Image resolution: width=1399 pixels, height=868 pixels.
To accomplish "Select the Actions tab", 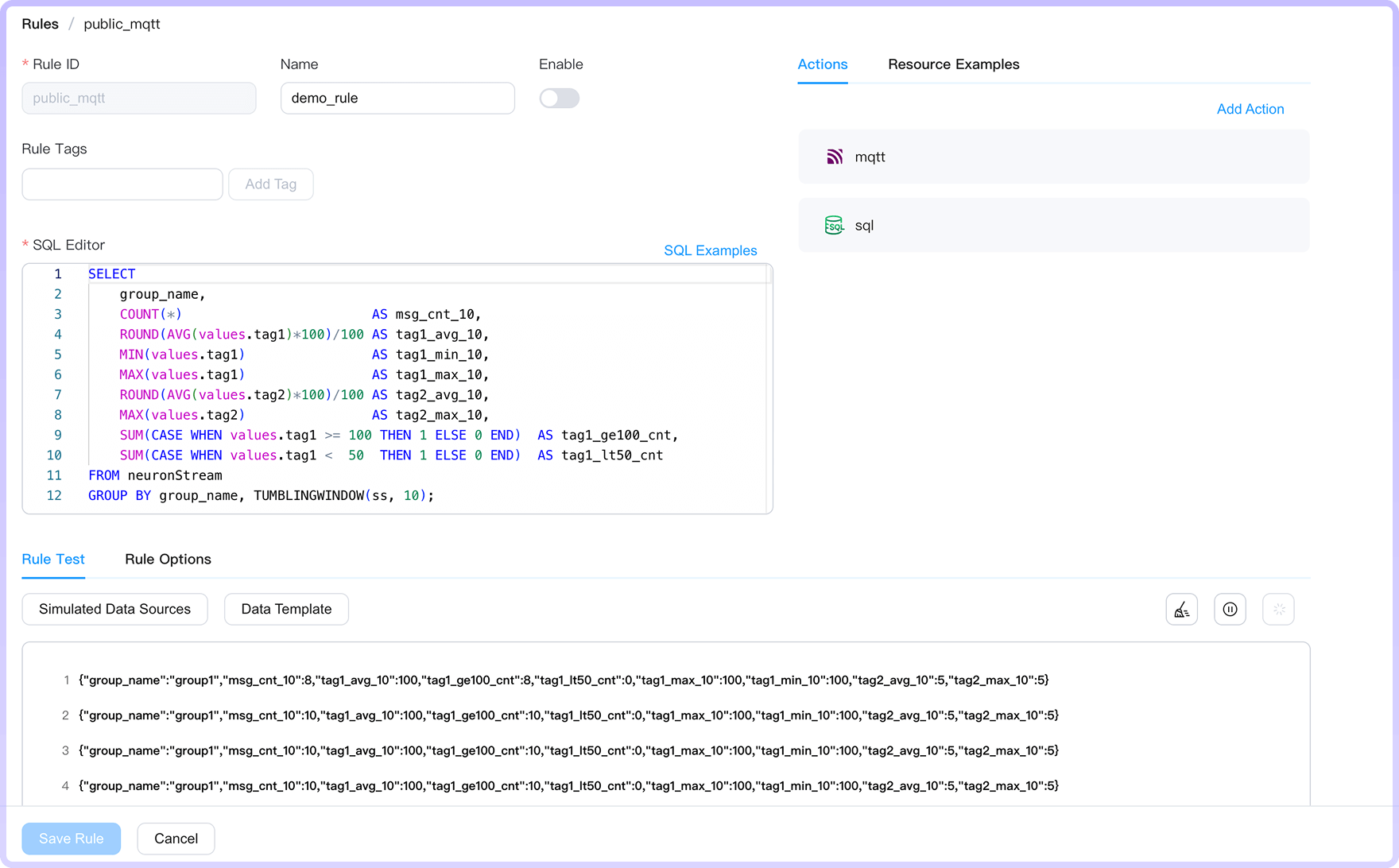I will [822, 64].
